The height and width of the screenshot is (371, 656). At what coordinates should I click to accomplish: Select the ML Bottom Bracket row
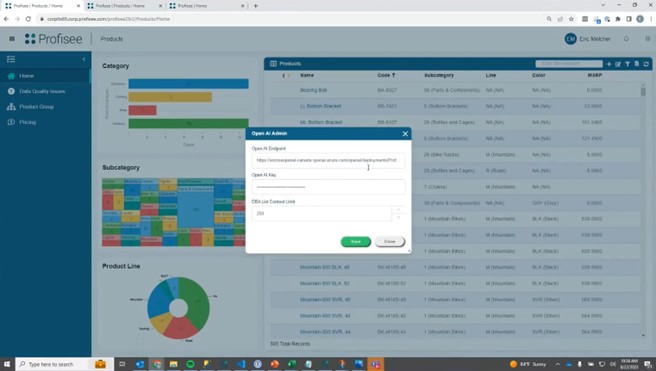[x=455, y=122]
